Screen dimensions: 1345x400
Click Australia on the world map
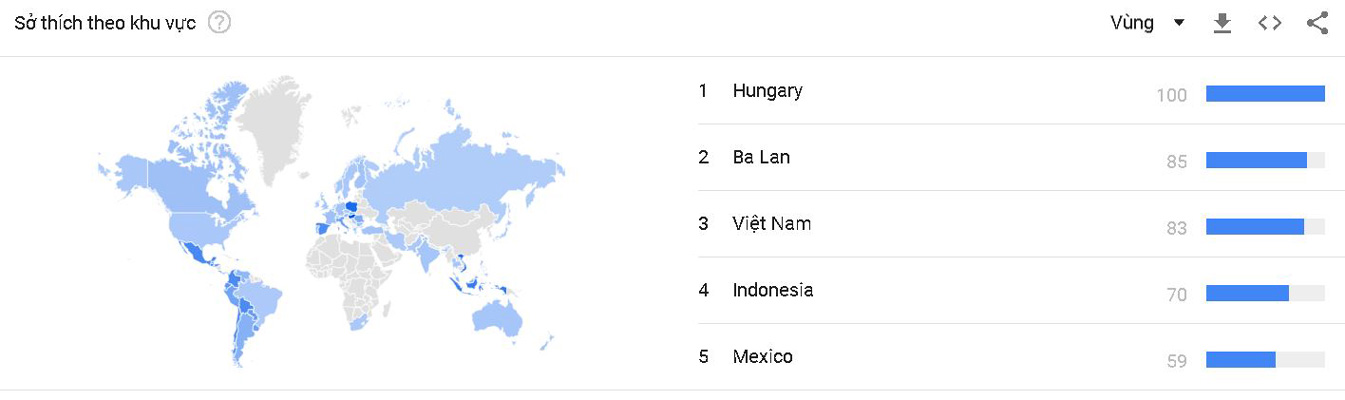[497, 317]
